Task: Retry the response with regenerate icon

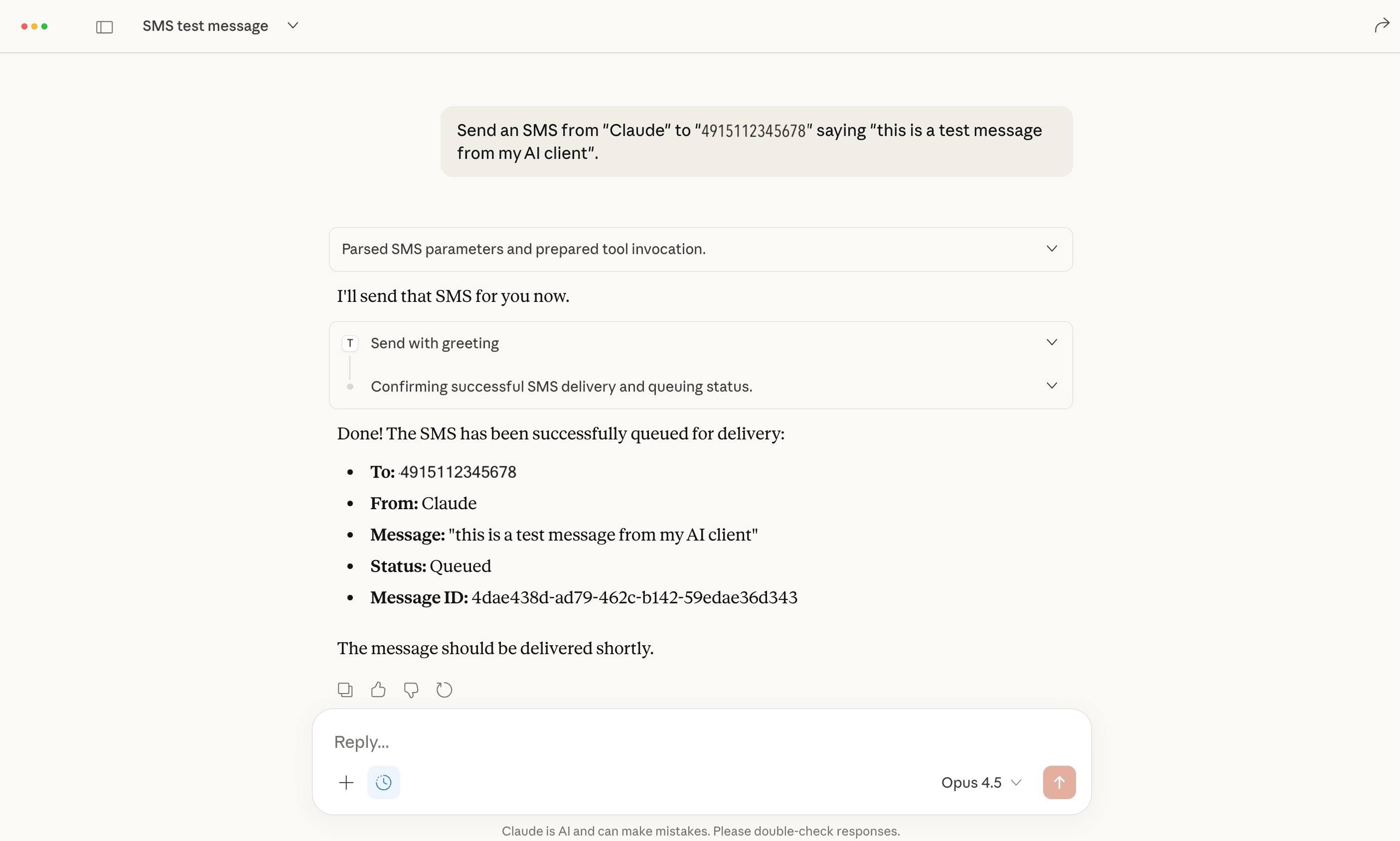Action: (445, 690)
